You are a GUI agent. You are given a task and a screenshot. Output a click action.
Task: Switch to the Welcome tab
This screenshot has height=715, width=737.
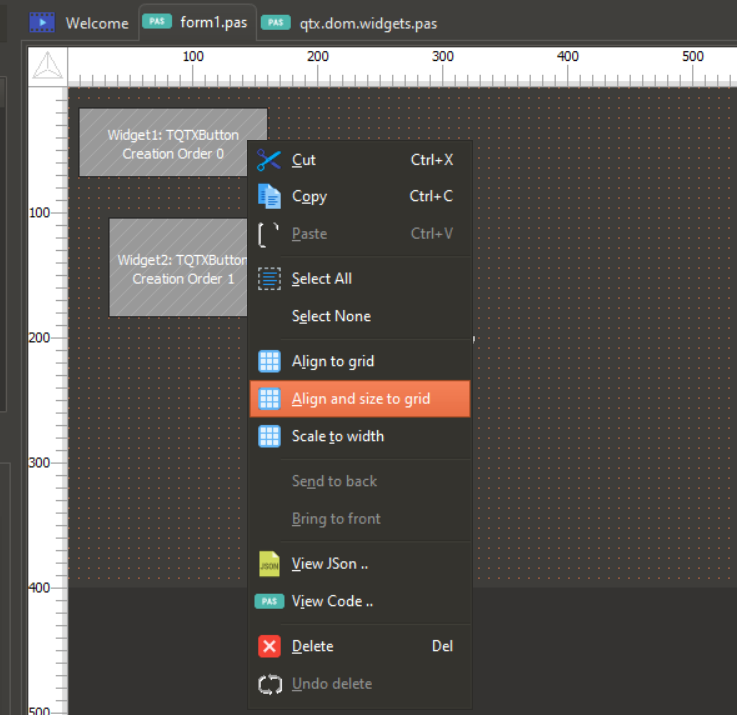click(96, 23)
